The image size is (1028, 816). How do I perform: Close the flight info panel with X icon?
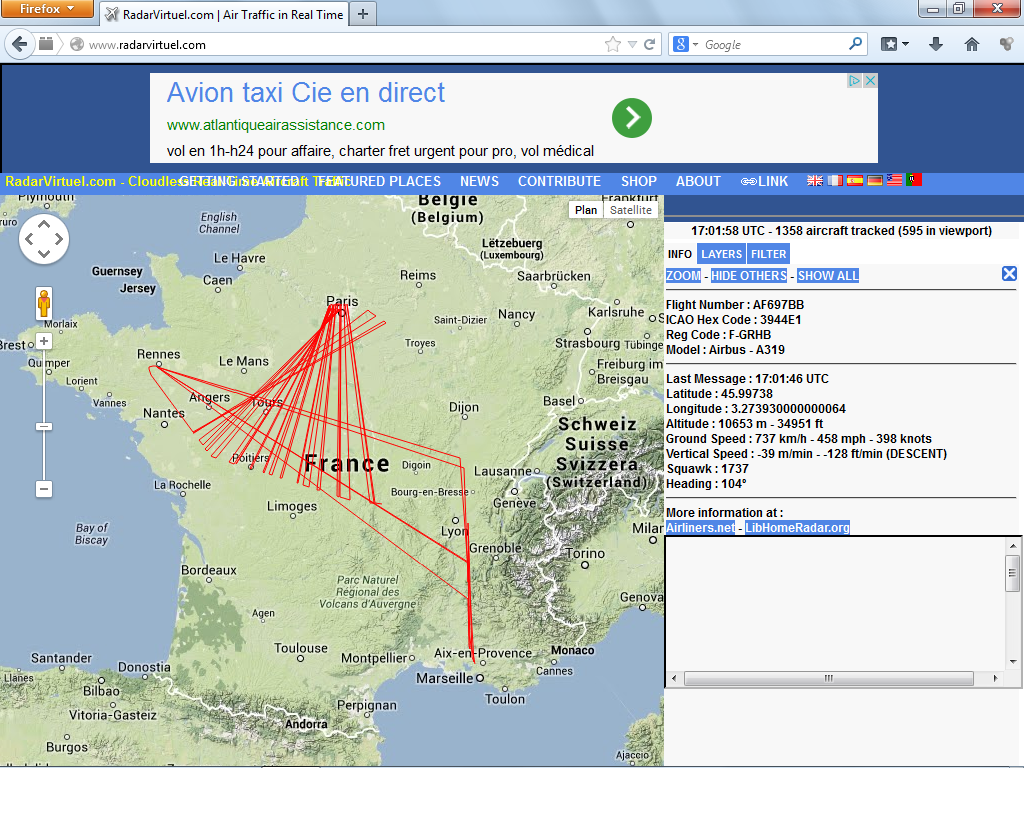pos(1009,274)
